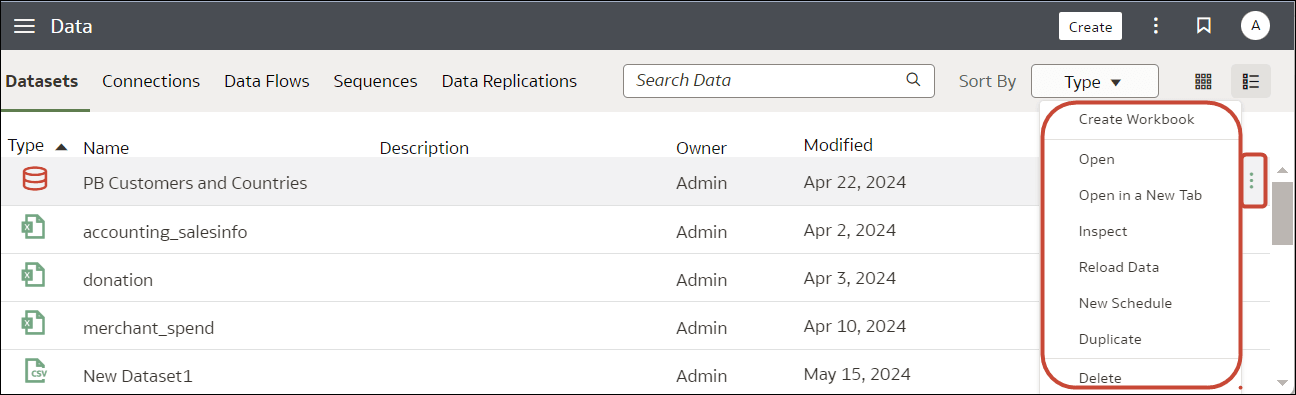This screenshot has width=1296, height=395.
Task: Select the accounting_salesinfo dataset name
Action: click(x=165, y=232)
